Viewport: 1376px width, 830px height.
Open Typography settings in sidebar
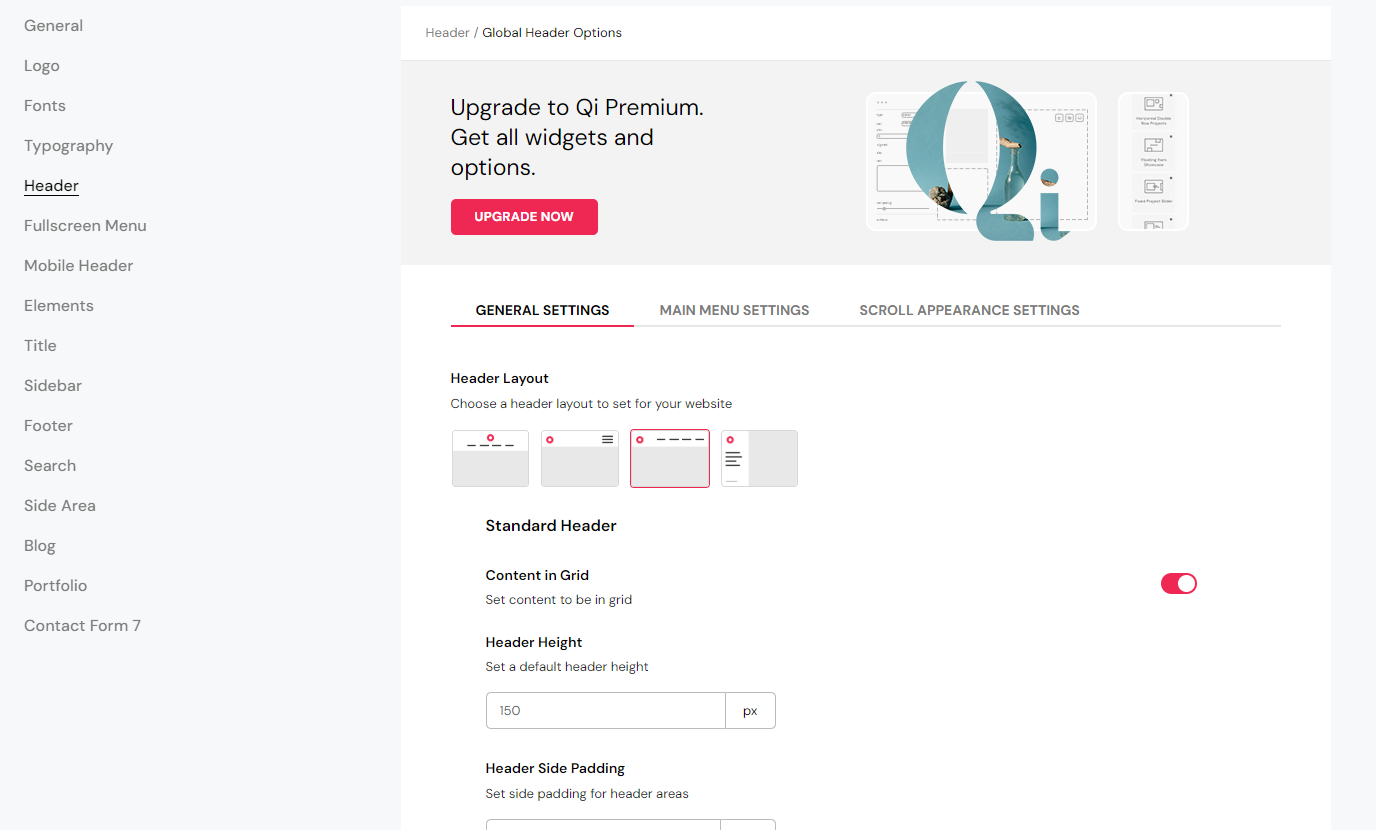click(69, 146)
